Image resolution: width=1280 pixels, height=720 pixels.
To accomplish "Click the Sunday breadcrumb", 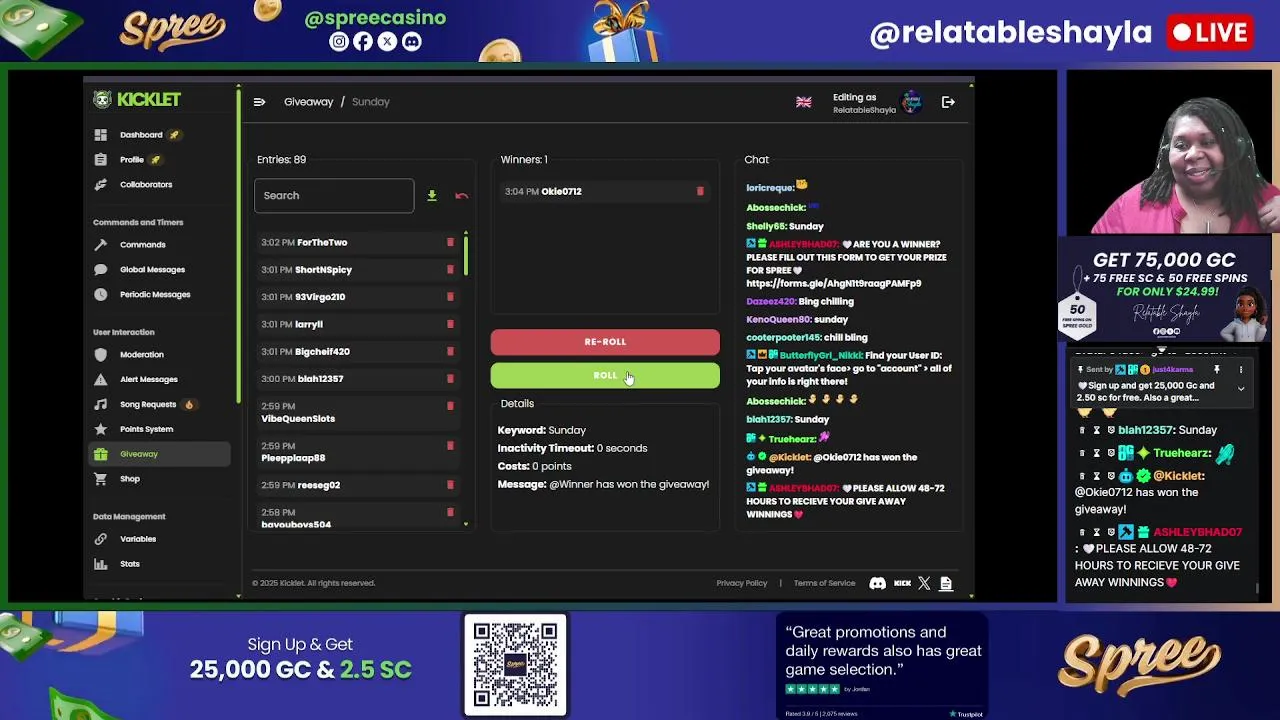I will point(370,102).
